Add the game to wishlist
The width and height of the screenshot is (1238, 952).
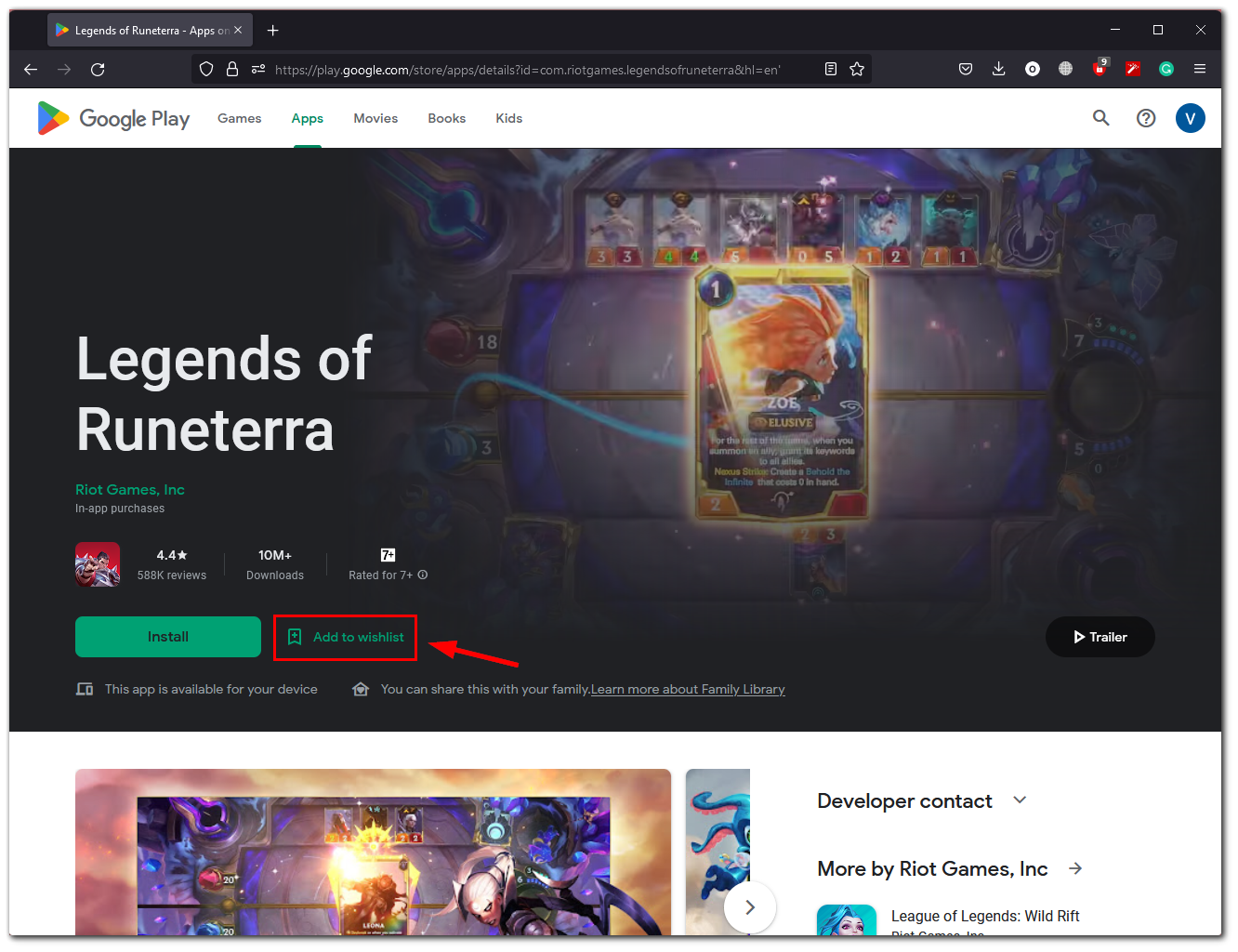(x=346, y=637)
